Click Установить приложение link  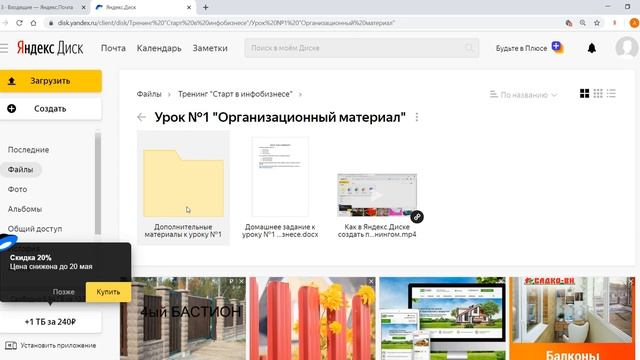(x=51, y=345)
